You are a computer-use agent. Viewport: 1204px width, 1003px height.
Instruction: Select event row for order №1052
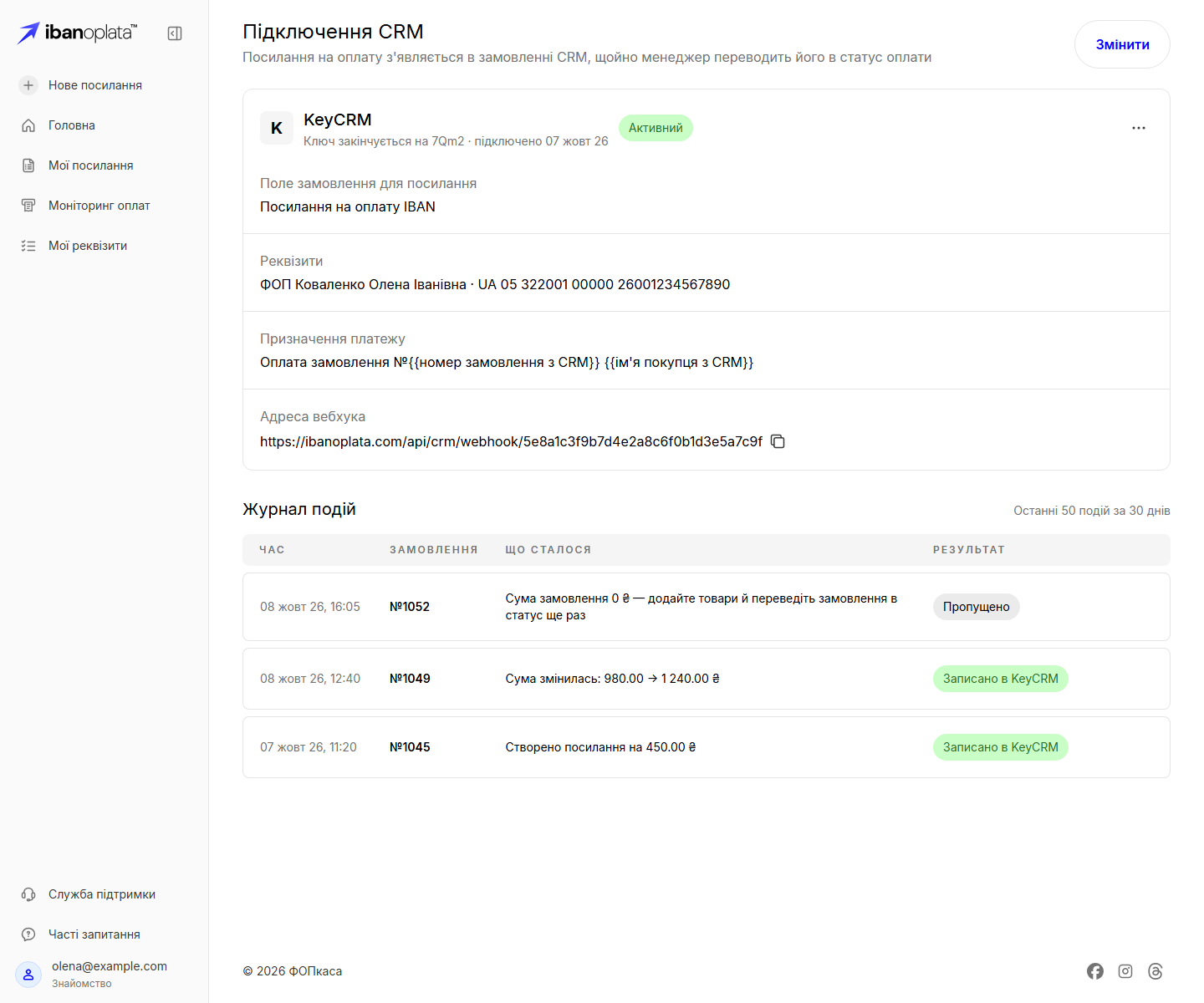(x=707, y=607)
